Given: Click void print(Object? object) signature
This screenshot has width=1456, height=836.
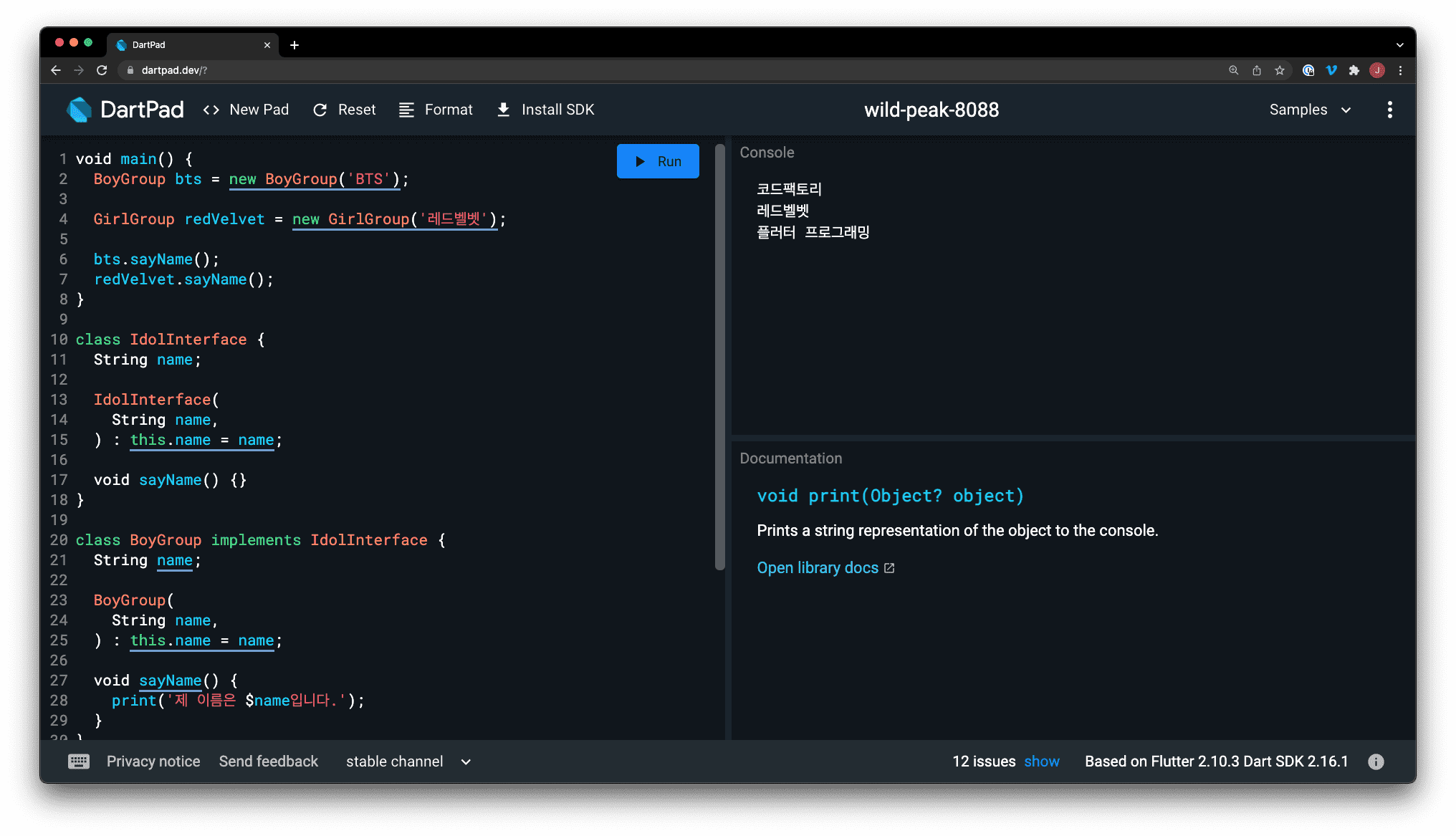Looking at the screenshot, I should point(891,496).
